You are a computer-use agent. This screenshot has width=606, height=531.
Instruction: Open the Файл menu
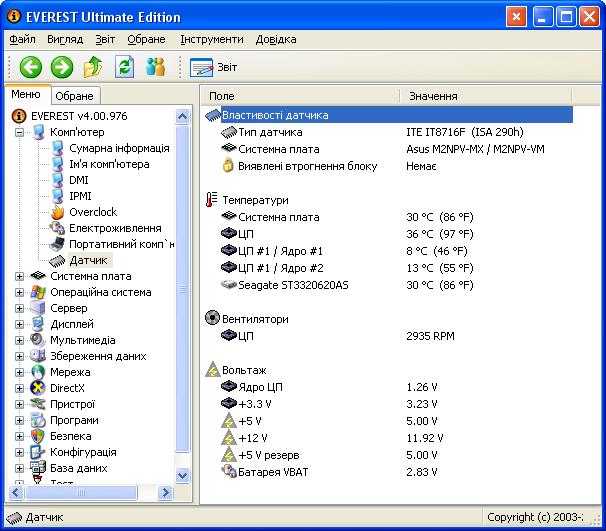[x=22, y=39]
